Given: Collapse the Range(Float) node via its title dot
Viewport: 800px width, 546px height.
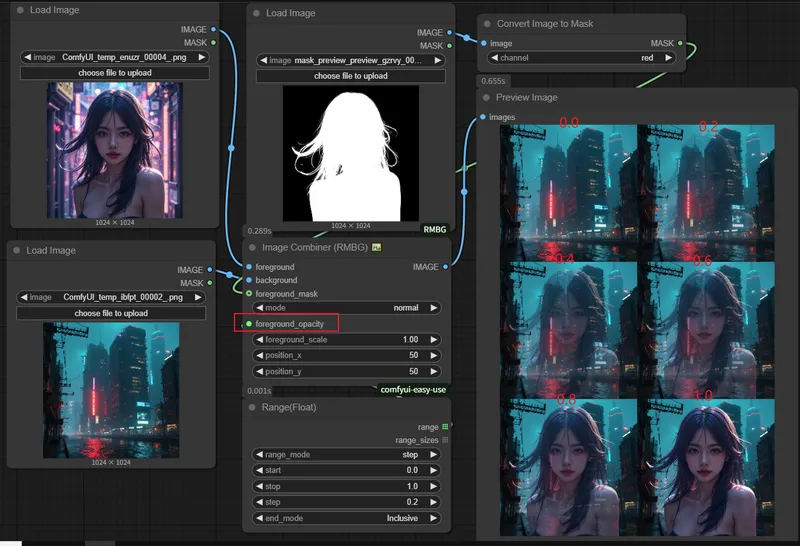Looking at the screenshot, I should click(x=252, y=408).
